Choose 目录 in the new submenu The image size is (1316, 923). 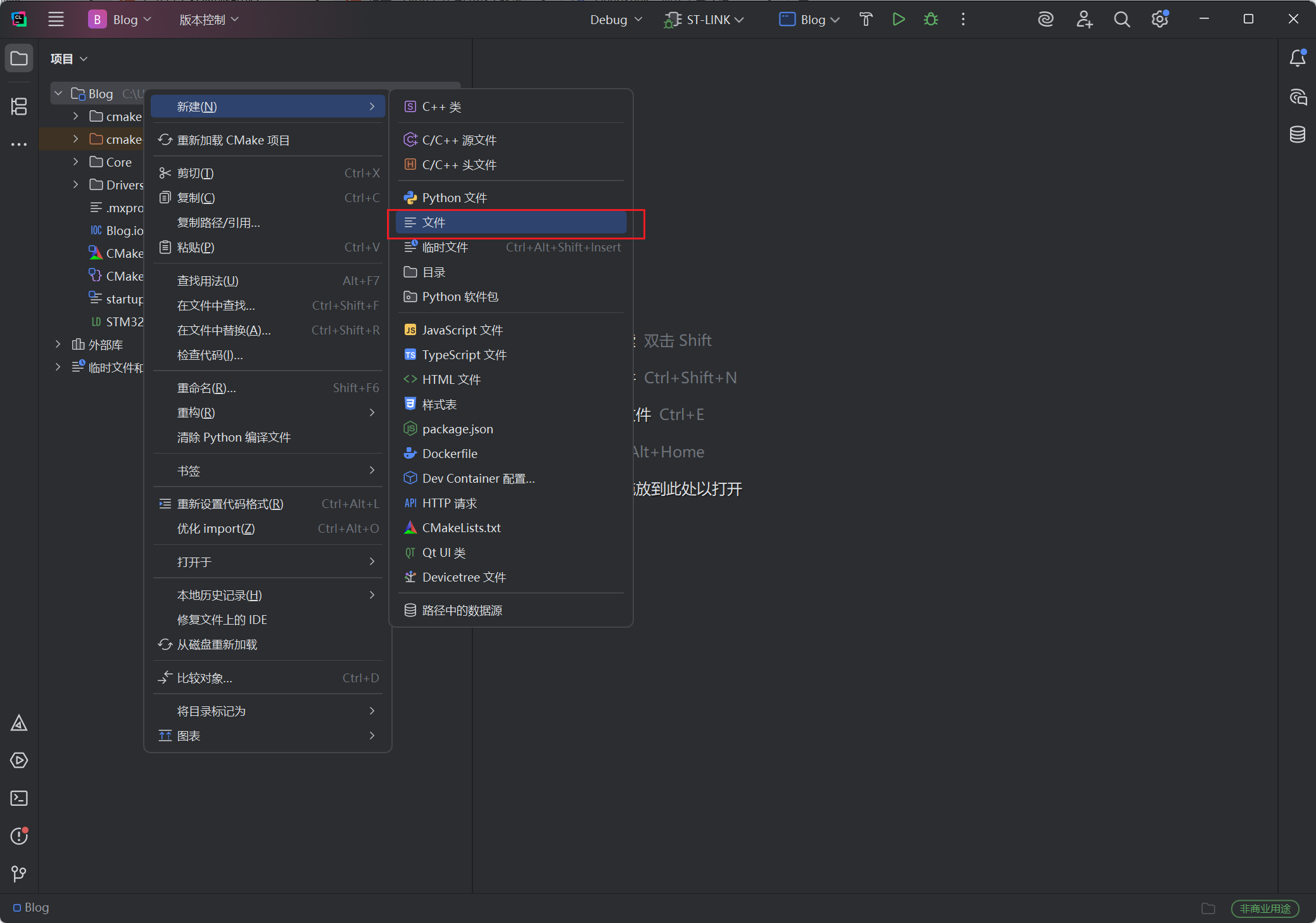434,272
